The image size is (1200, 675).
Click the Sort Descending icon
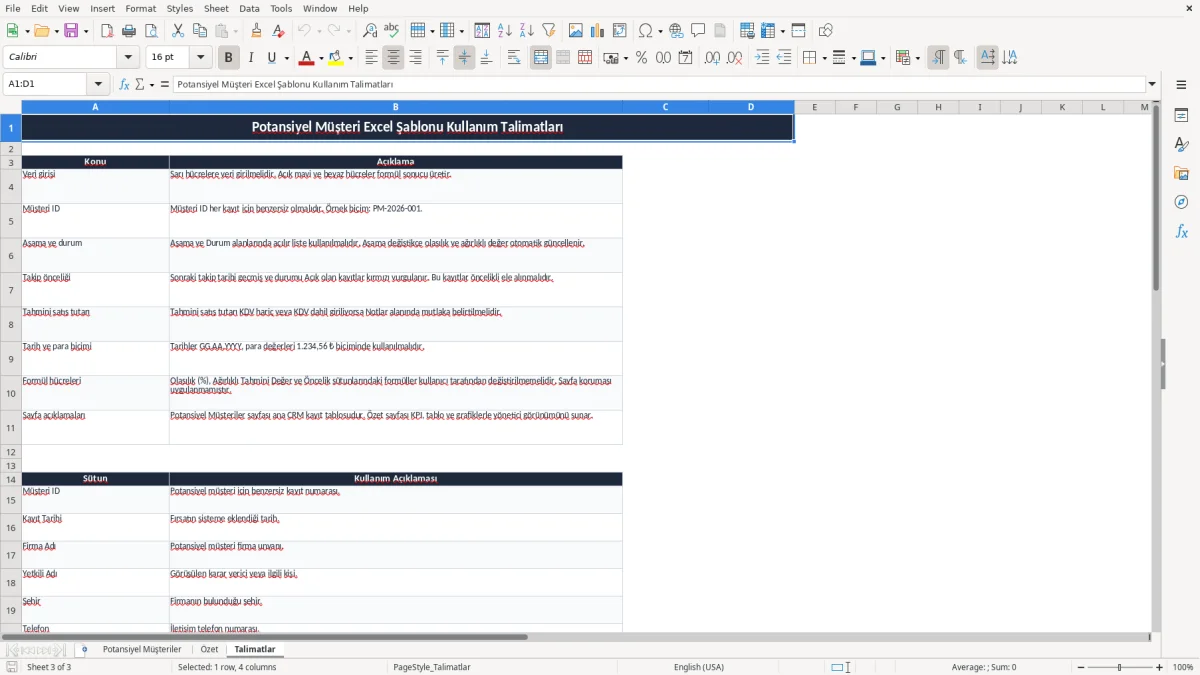pyautogui.click(x=526, y=31)
